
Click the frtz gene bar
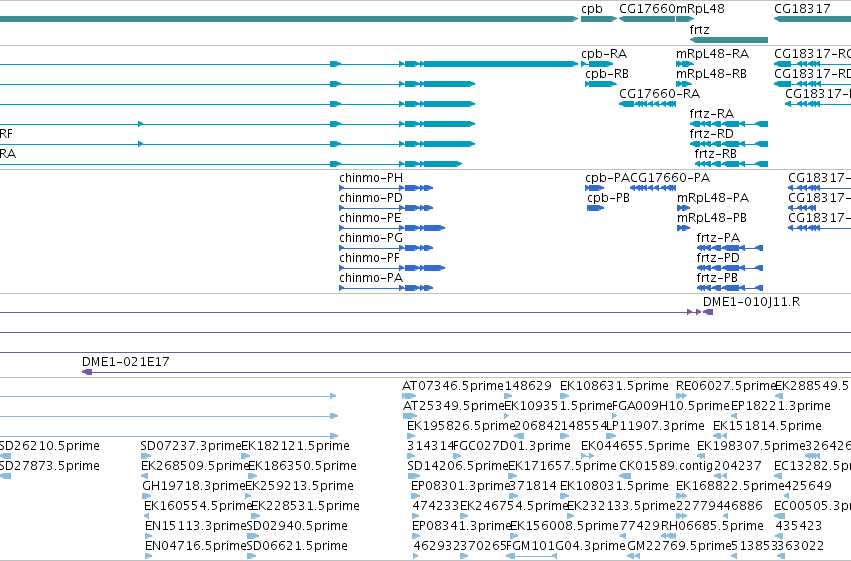coord(729,40)
